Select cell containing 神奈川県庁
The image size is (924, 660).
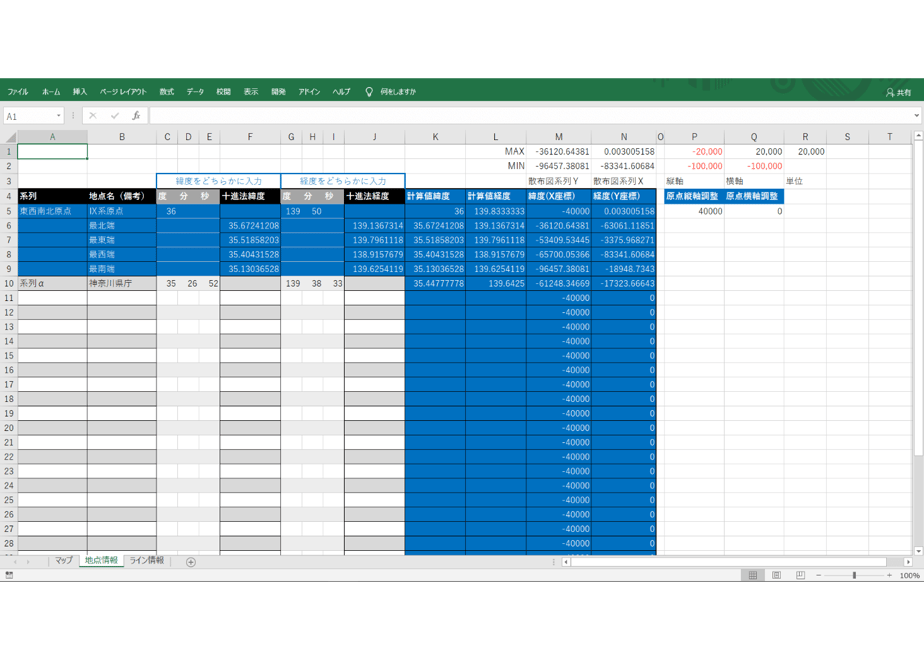tap(122, 283)
